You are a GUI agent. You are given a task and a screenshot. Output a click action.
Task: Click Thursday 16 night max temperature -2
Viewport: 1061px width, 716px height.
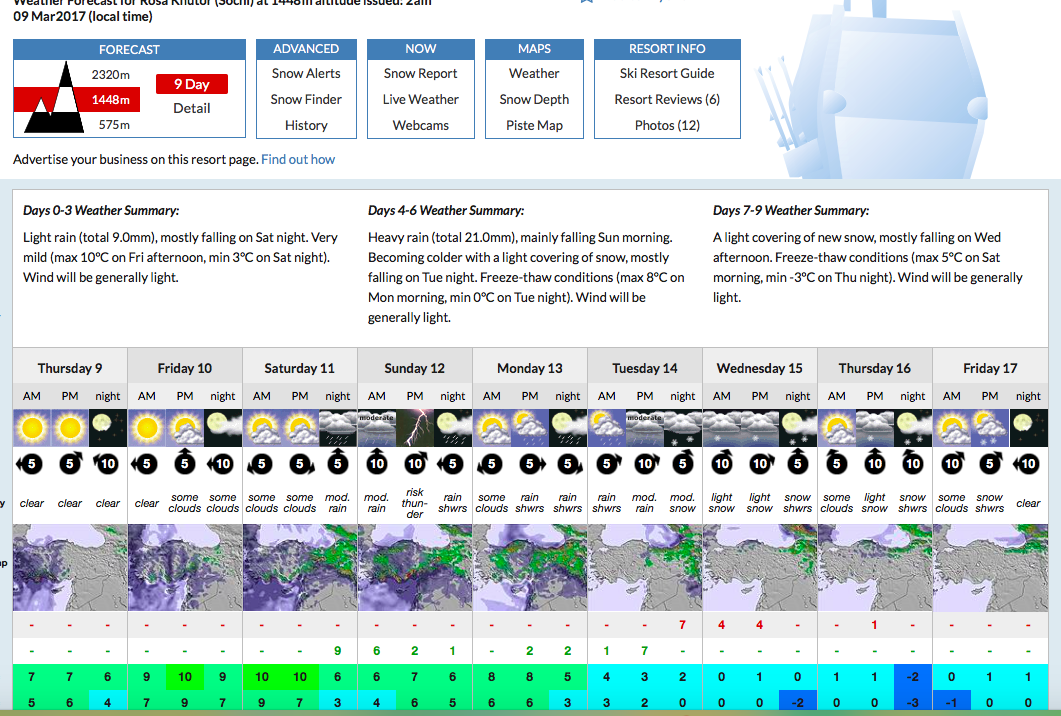point(913,677)
